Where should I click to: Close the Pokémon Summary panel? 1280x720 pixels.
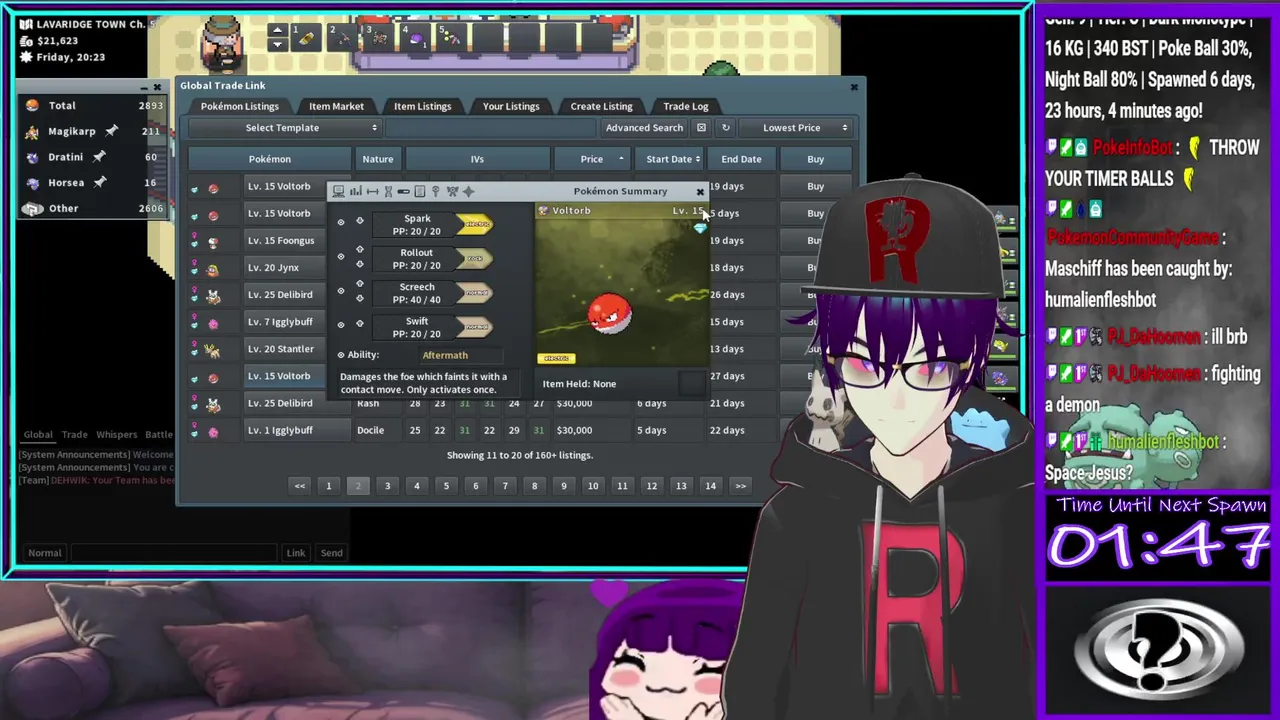(700, 191)
